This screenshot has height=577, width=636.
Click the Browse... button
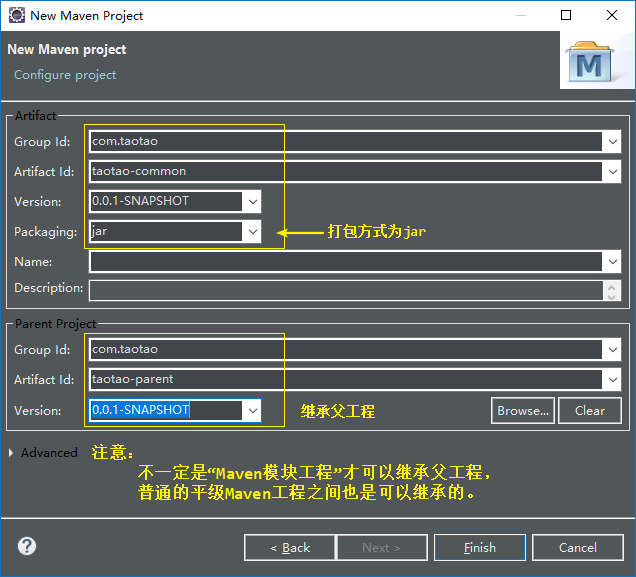pos(523,411)
